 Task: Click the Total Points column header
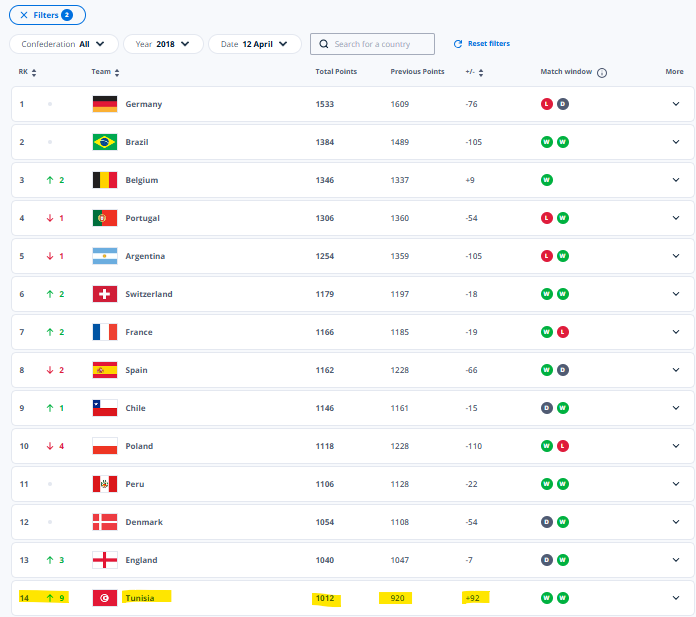336,71
